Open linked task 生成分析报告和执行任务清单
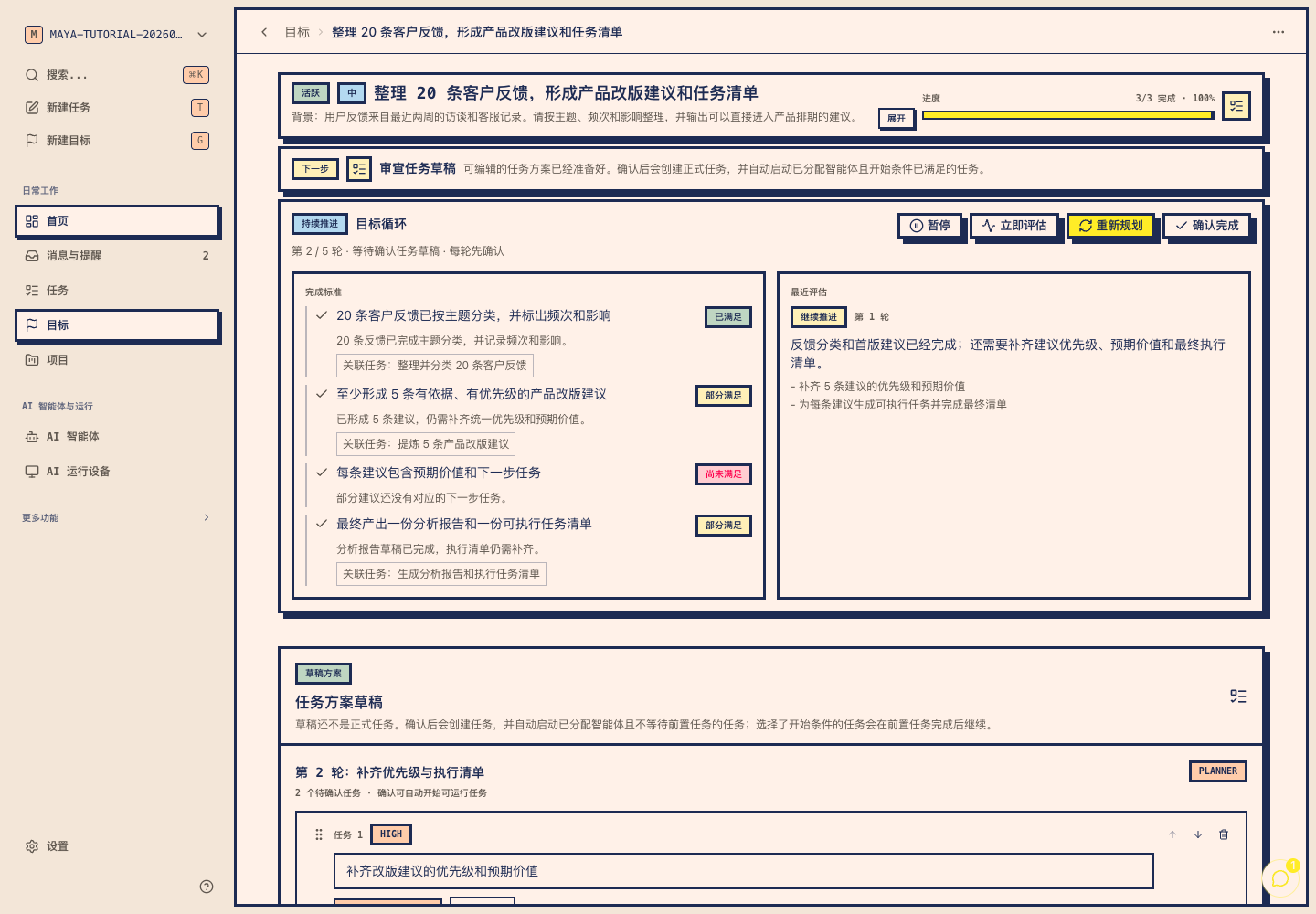 tap(441, 574)
